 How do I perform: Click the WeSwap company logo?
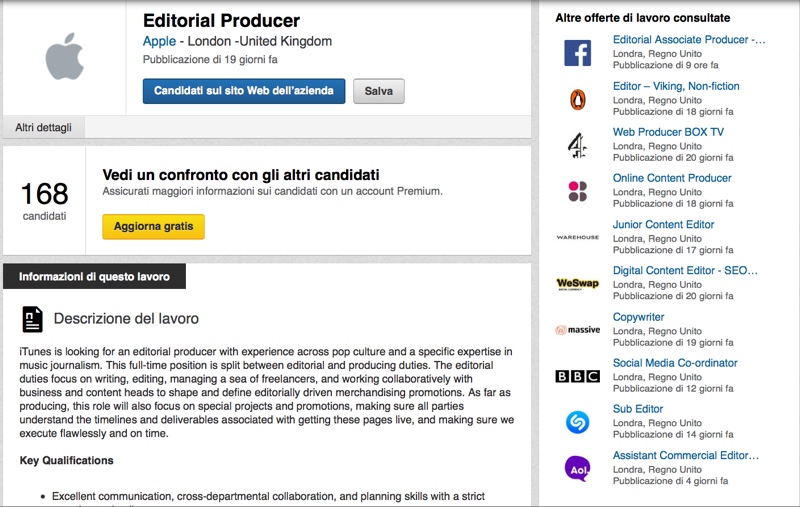click(577, 284)
